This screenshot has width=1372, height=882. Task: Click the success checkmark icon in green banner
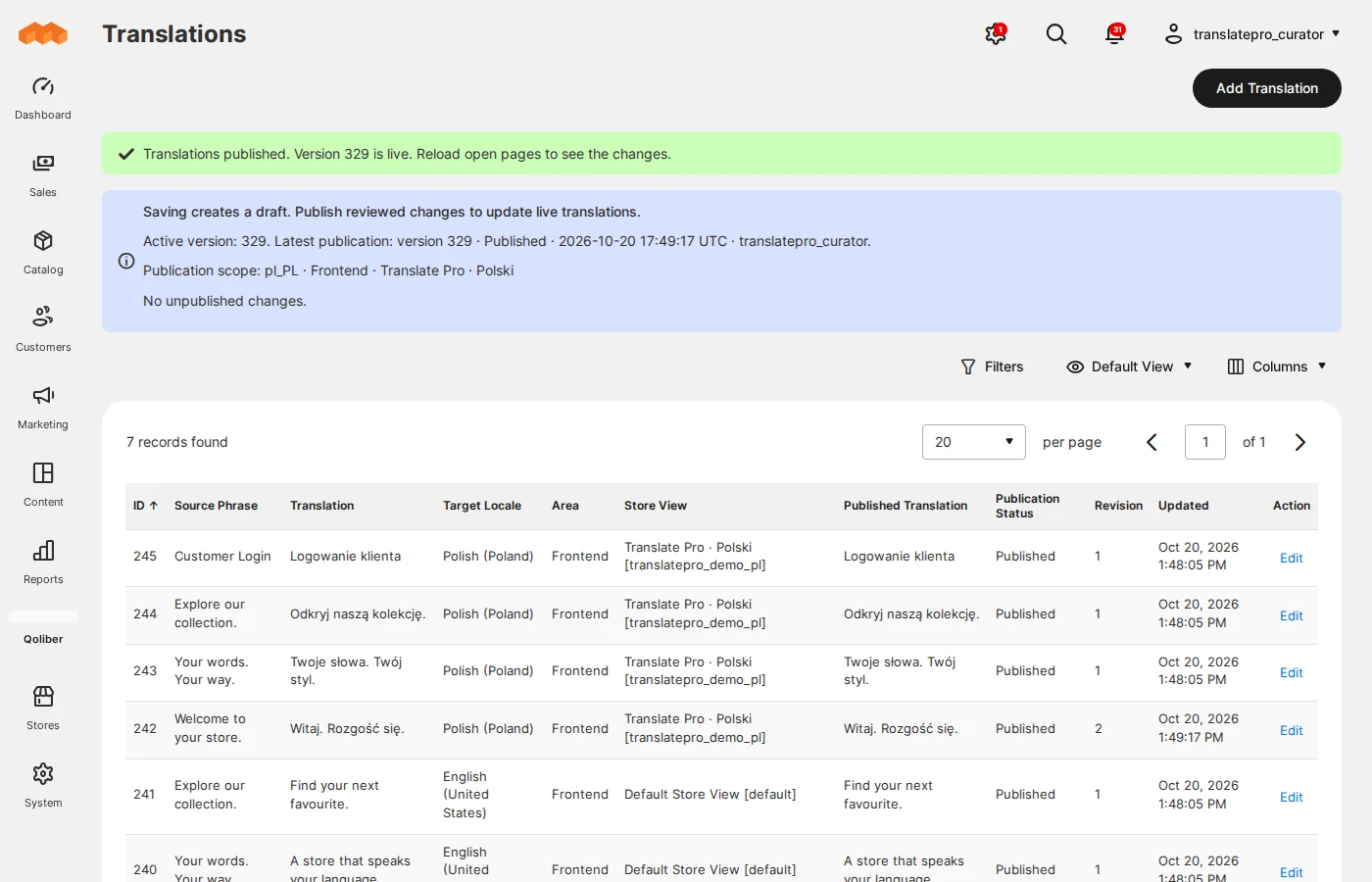click(x=126, y=154)
